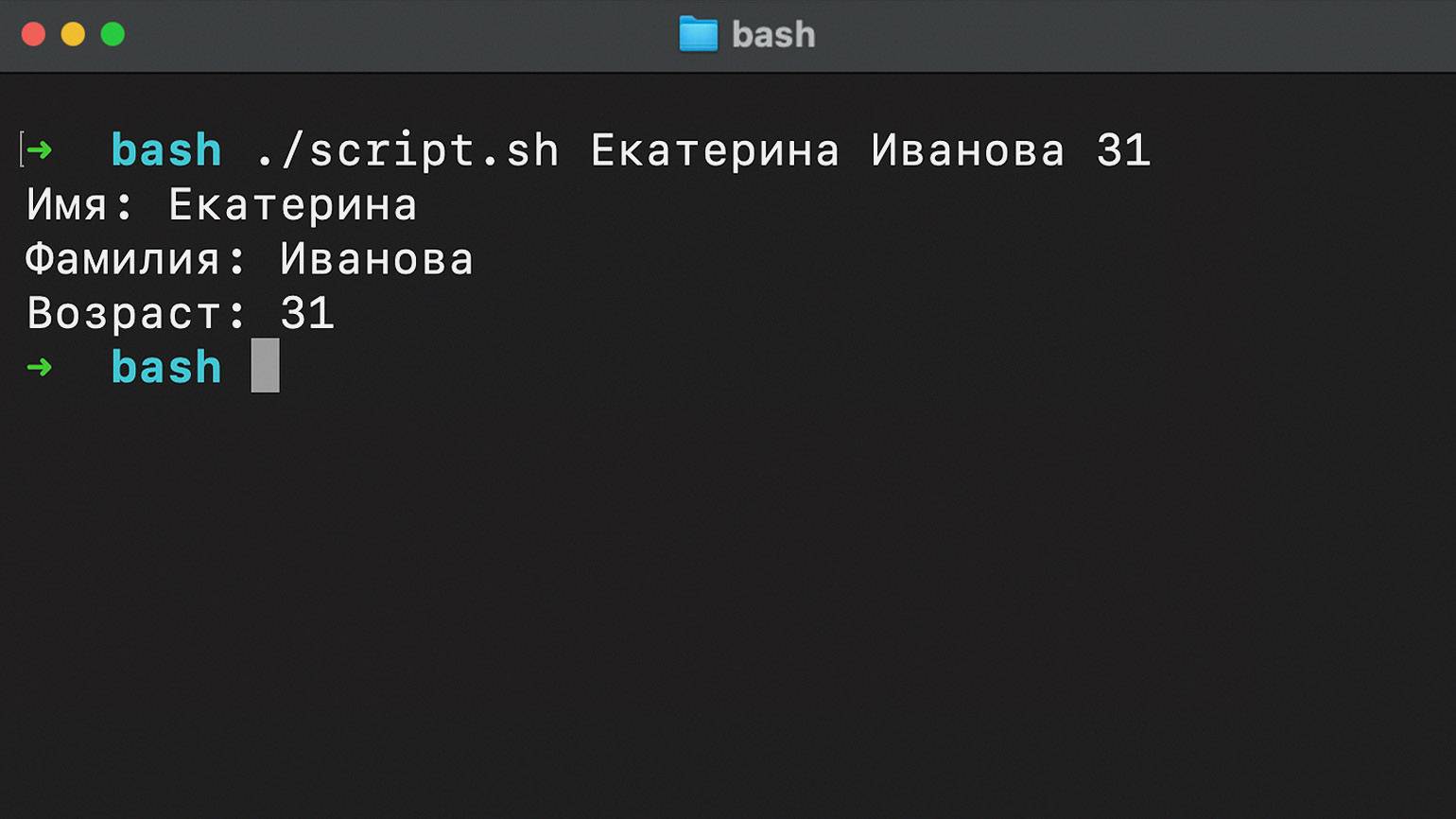Click the Иванова argument in the command
The width and height of the screenshot is (1456, 819).
click(x=968, y=151)
